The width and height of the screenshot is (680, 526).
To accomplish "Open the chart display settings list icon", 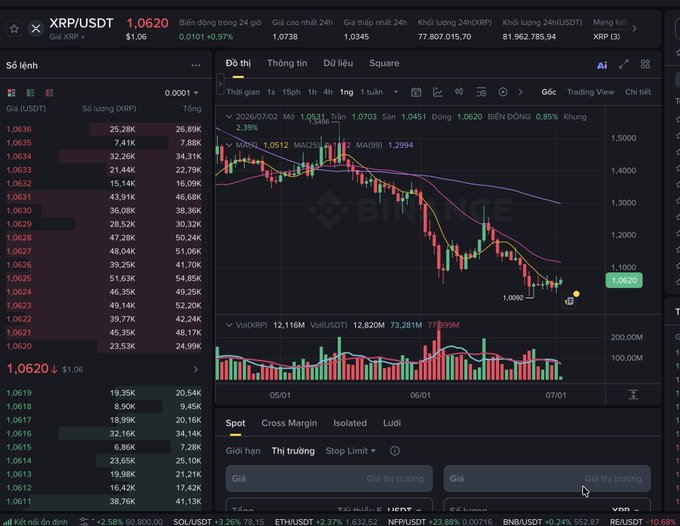I will pyautogui.click(x=481, y=92).
